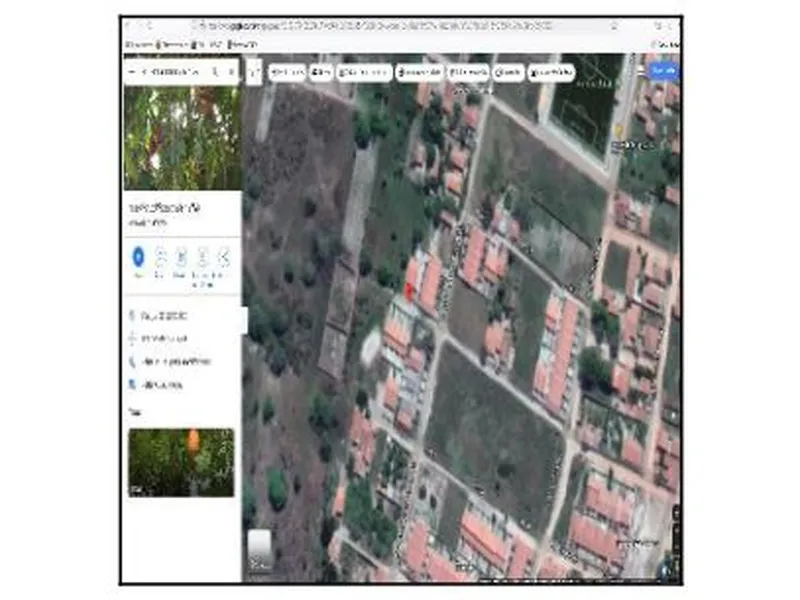This screenshot has height=600, width=800.
Task: Open the photo thumbnail in the Photos section
Action: (x=181, y=462)
